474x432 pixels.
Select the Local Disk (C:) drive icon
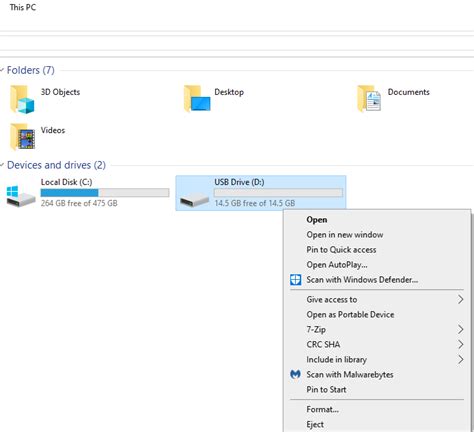[x=21, y=196]
